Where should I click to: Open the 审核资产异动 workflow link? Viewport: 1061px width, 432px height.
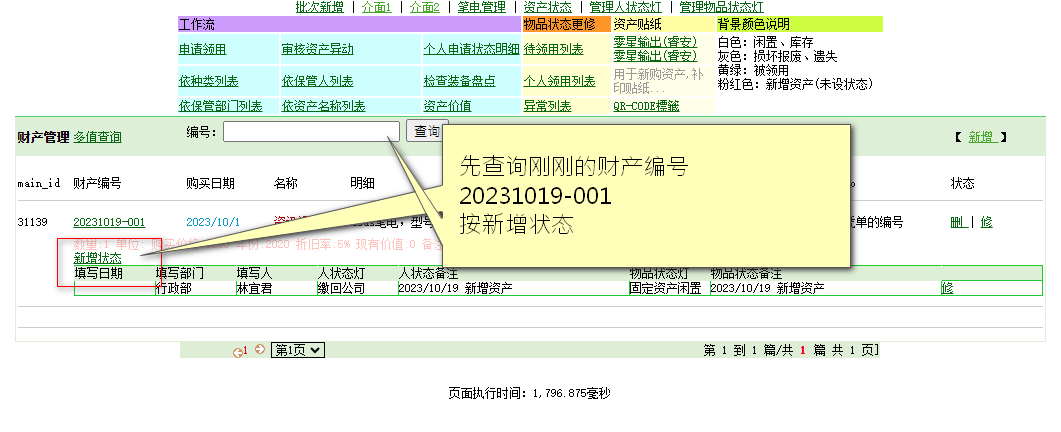pos(317,48)
